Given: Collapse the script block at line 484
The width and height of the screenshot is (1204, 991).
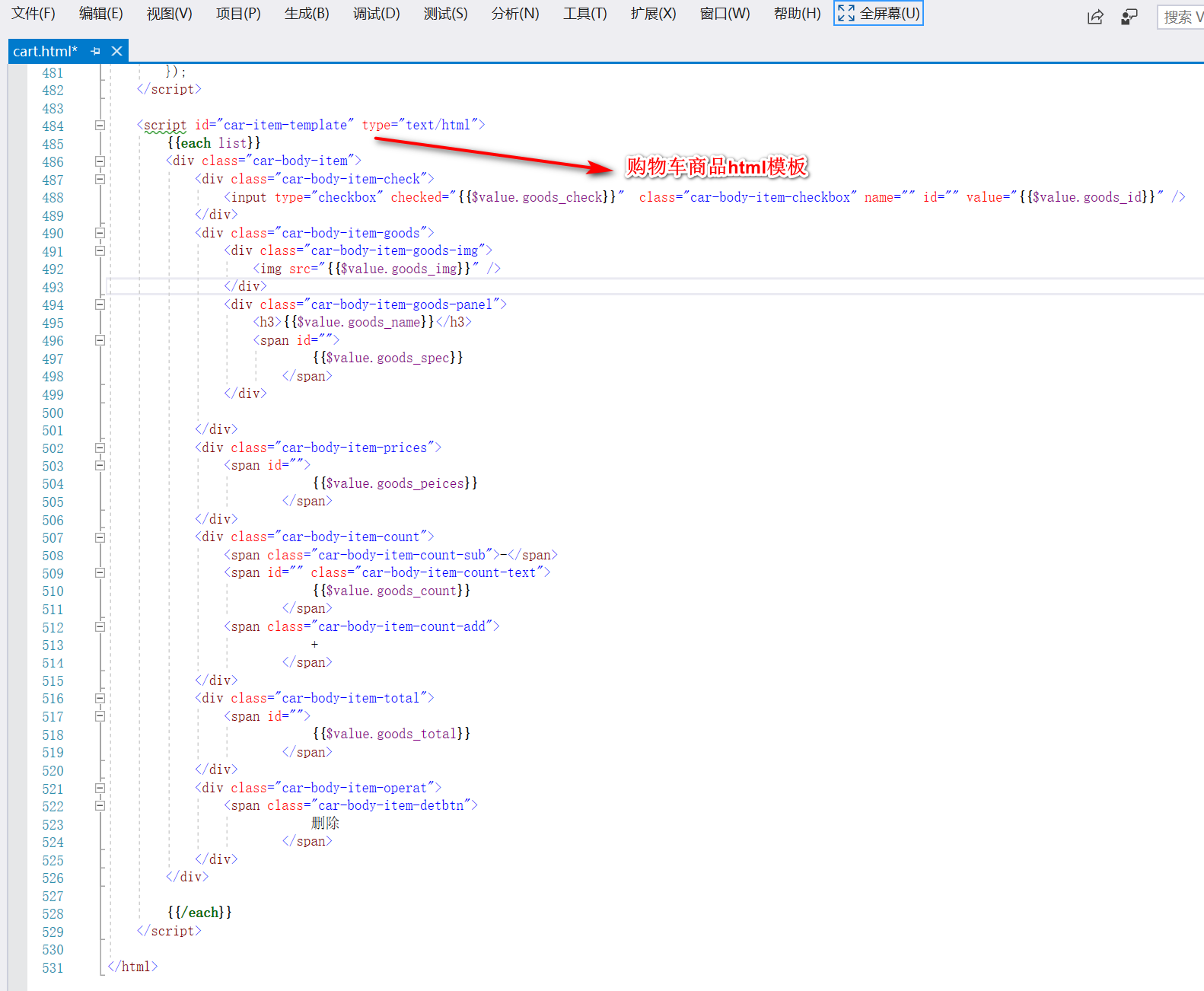Looking at the screenshot, I should [100, 125].
